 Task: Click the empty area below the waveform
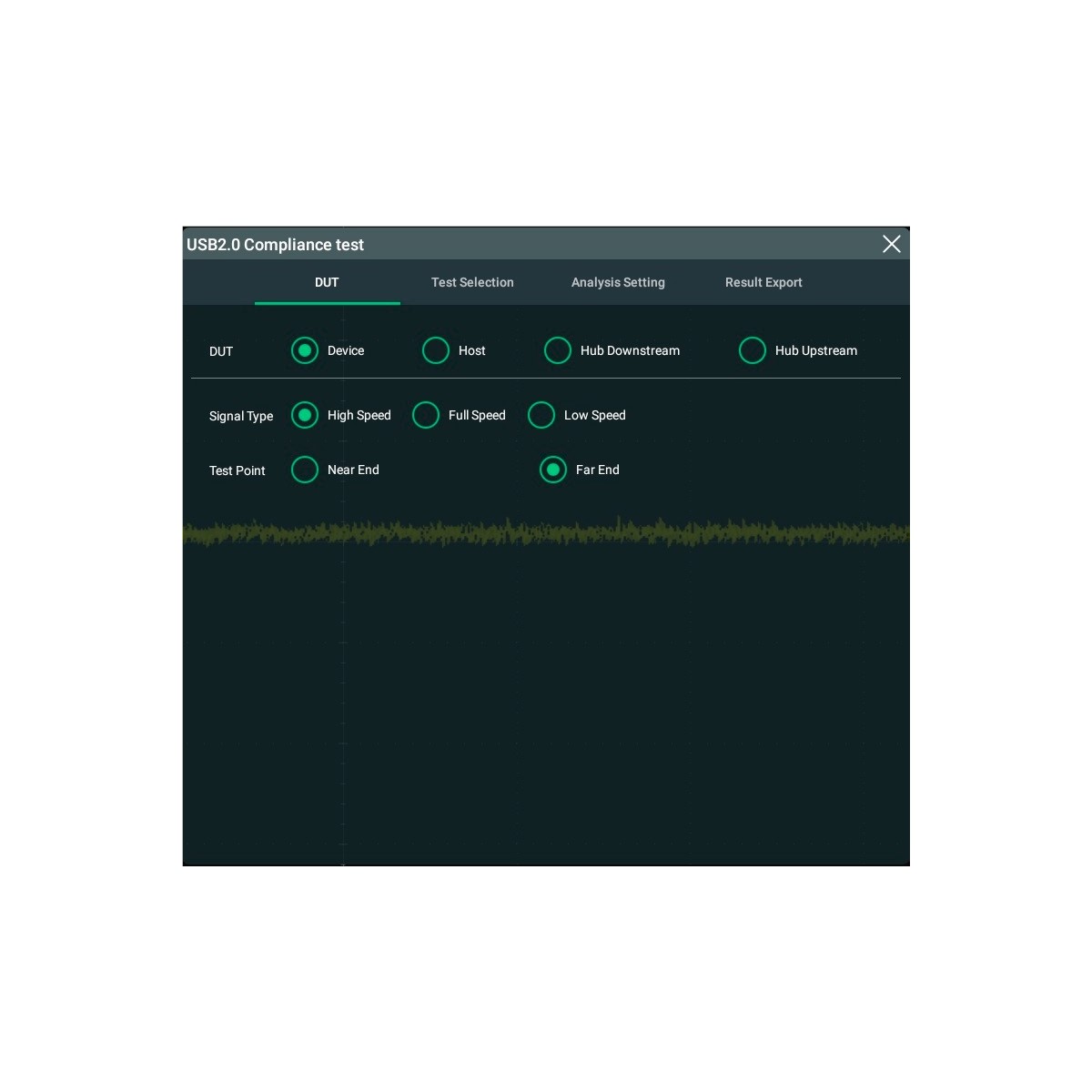(x=546, y=710)
